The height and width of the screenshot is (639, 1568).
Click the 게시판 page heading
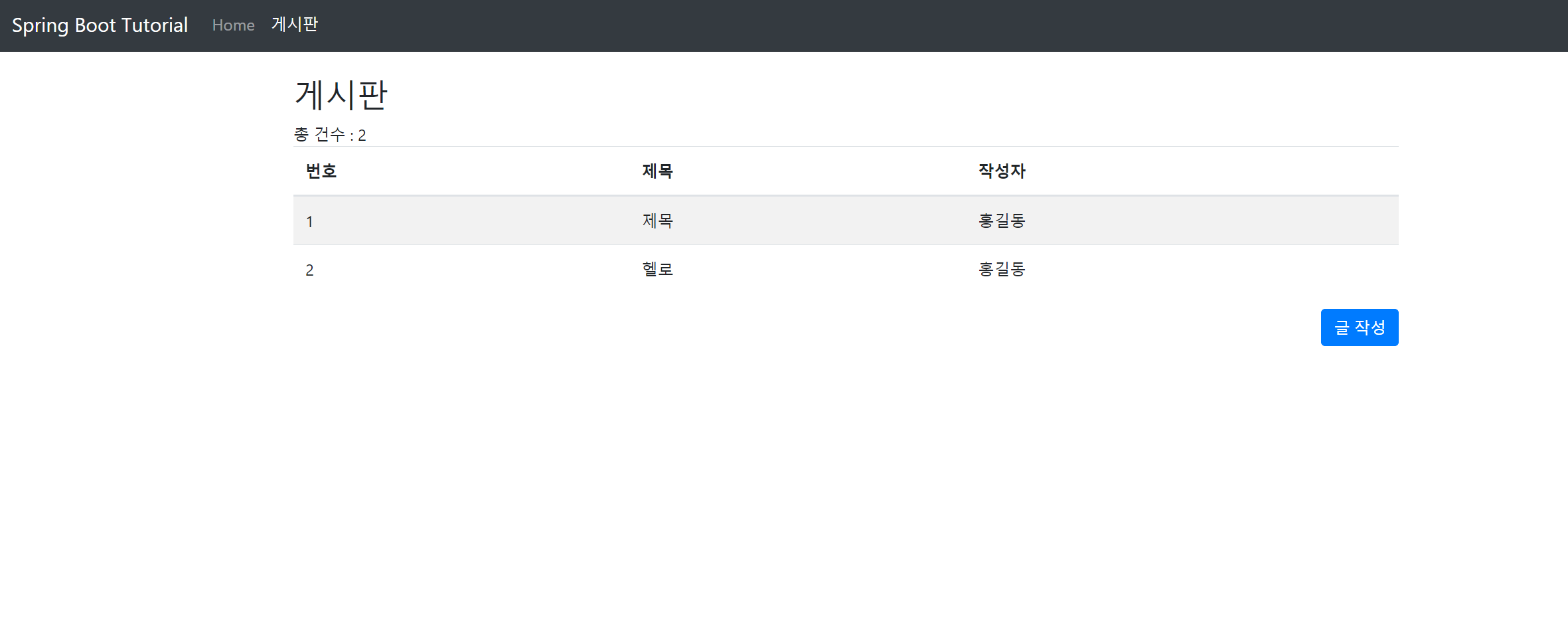341,95
